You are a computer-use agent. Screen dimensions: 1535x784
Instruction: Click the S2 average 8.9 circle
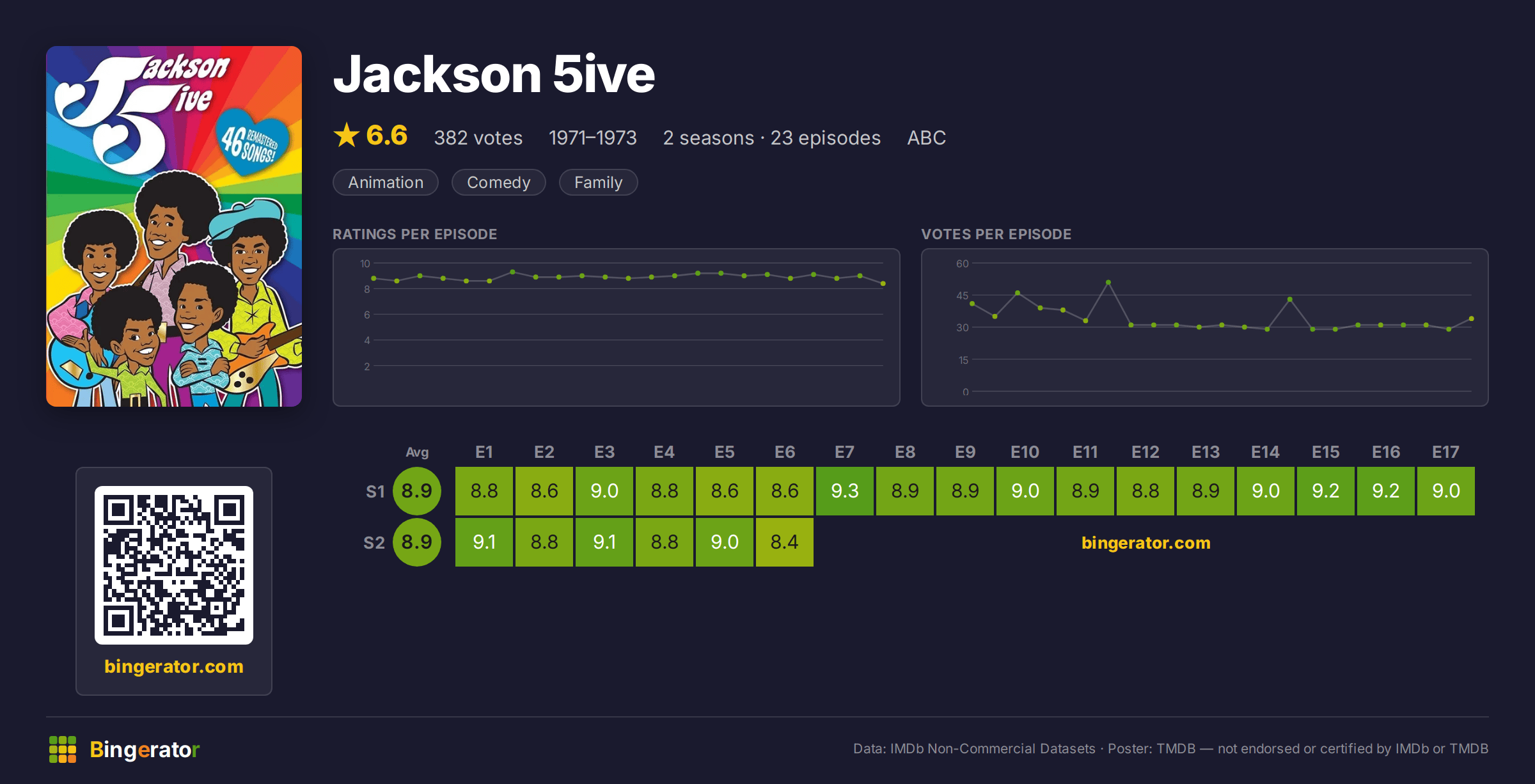[417, 542]
